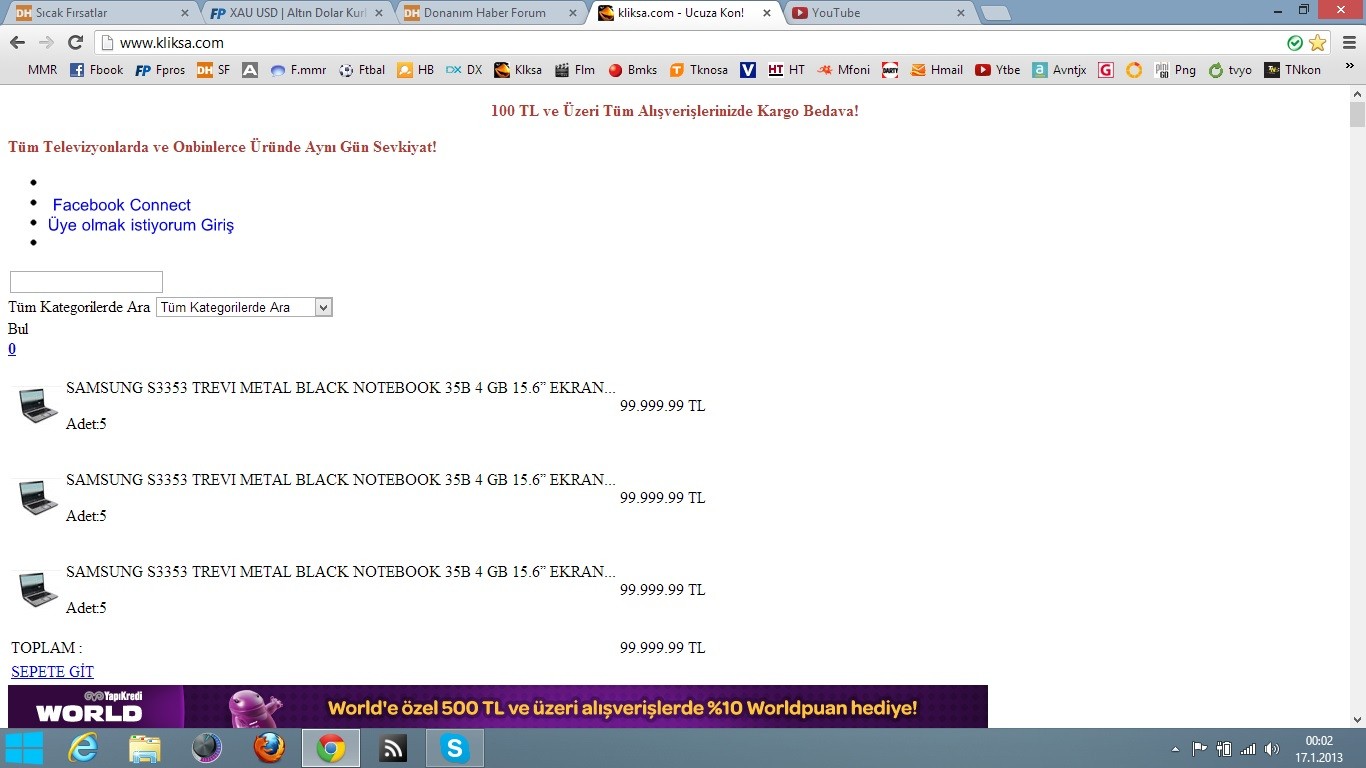This screenshot has height=768, width=1366.
Task: Click the second Samsung notebook thumbnail
Action: 38,498
